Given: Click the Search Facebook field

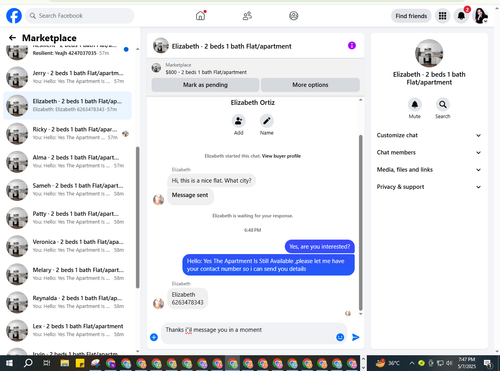Looking at the screenshot, I should 80,16.
